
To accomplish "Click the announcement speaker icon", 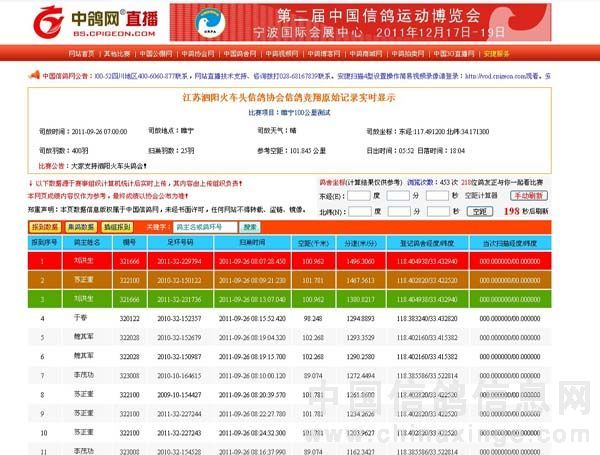I will [35, 76].
